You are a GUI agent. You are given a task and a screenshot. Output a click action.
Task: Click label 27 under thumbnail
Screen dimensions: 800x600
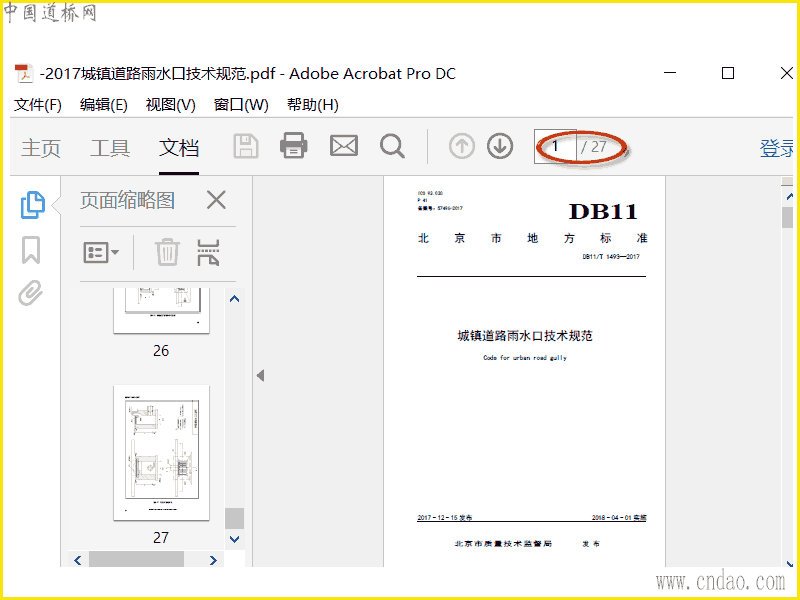coord(161,537)
